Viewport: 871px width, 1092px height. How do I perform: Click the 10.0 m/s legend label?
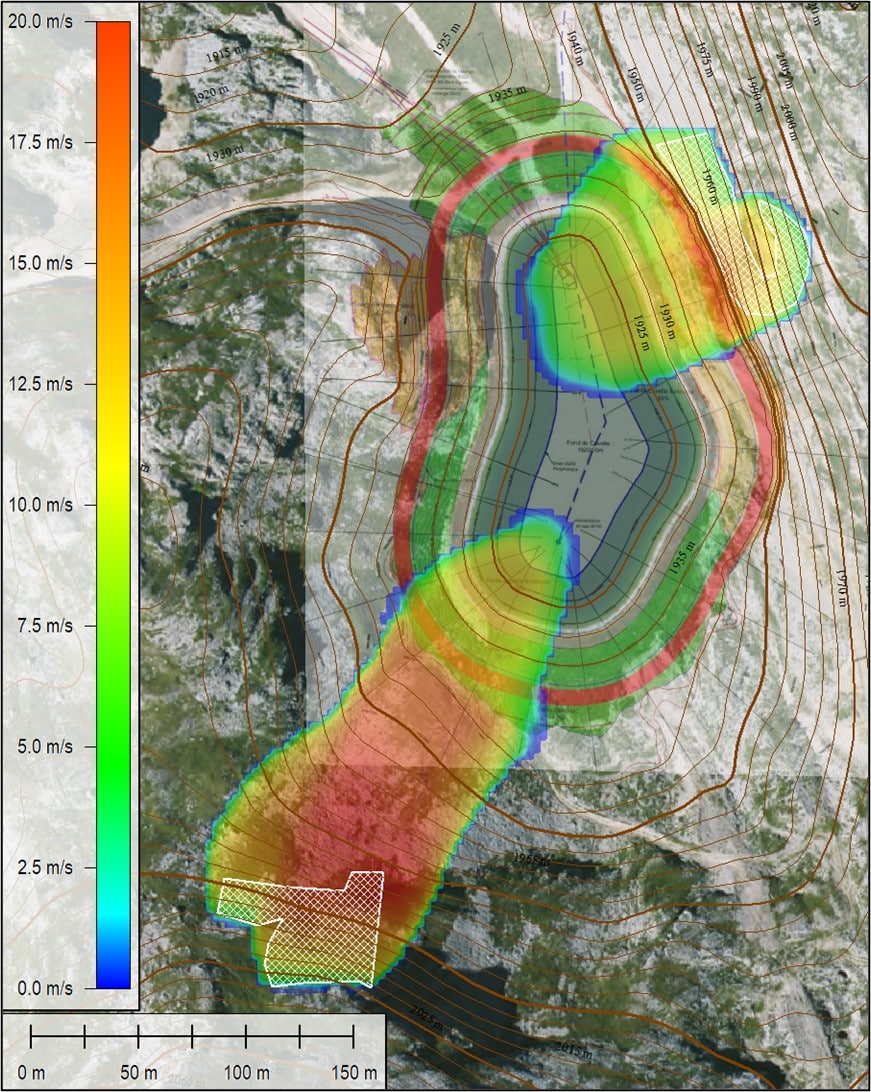click(x=41, y=505)
